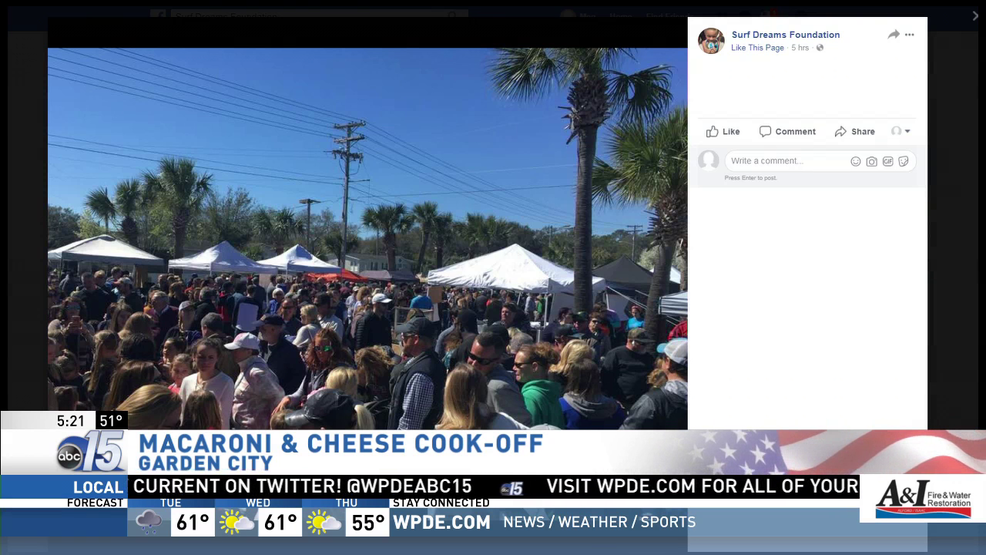Screen dimensions: 986x555
Task: Open the sticker picker in comment box
Action: point(904,162)
